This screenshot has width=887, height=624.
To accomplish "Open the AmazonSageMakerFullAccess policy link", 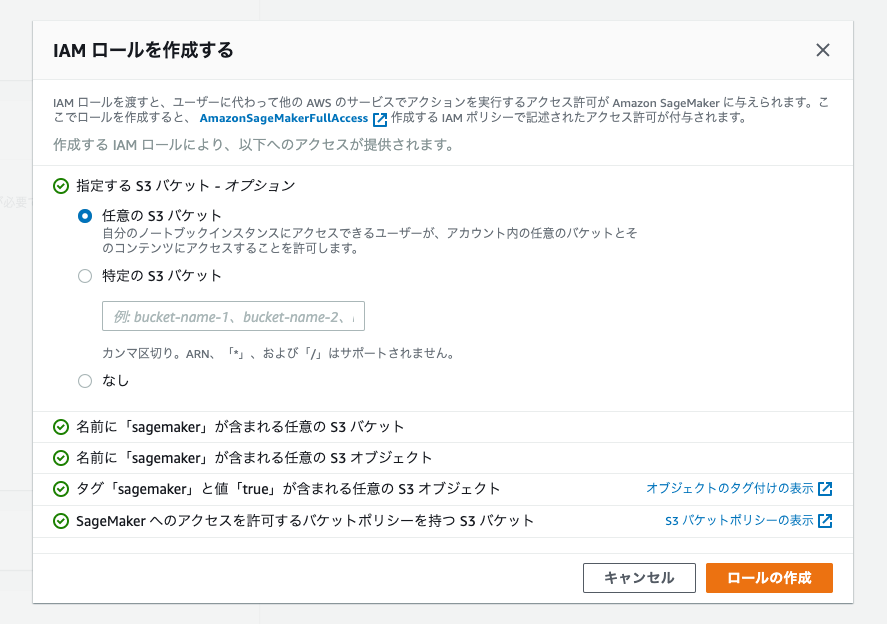I will [283, 118].
